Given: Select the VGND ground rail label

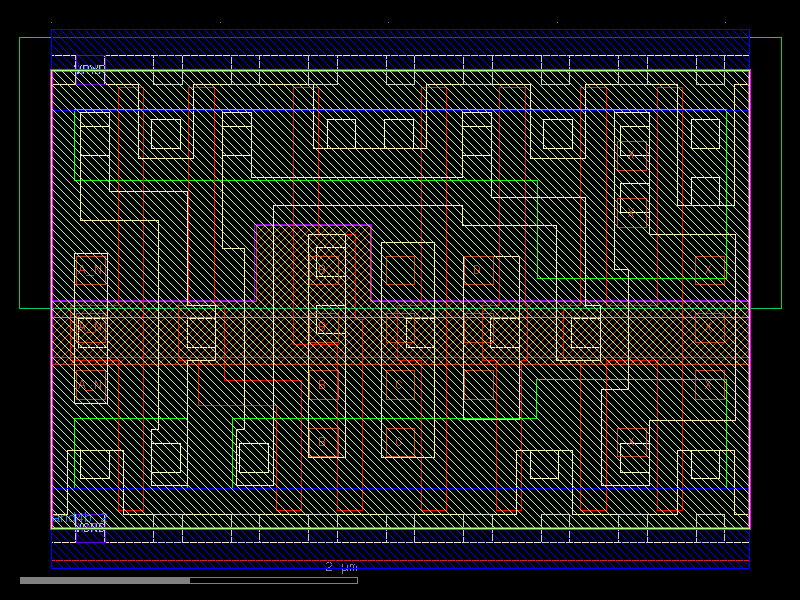Looking at the screenshot, I should click(x=92, y=527).
